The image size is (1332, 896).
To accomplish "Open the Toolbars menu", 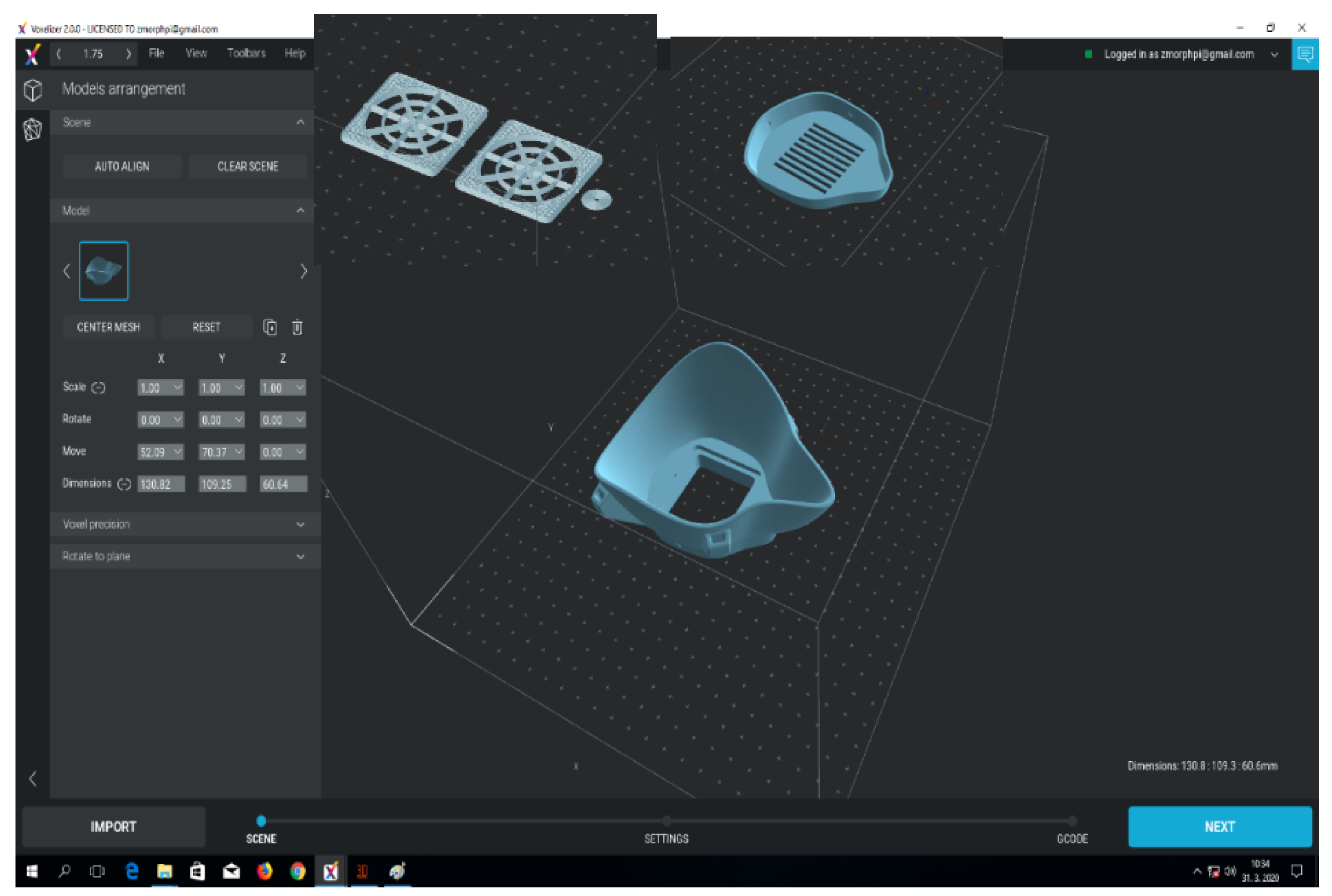I will pyautogui.click(x=246, y=54).
